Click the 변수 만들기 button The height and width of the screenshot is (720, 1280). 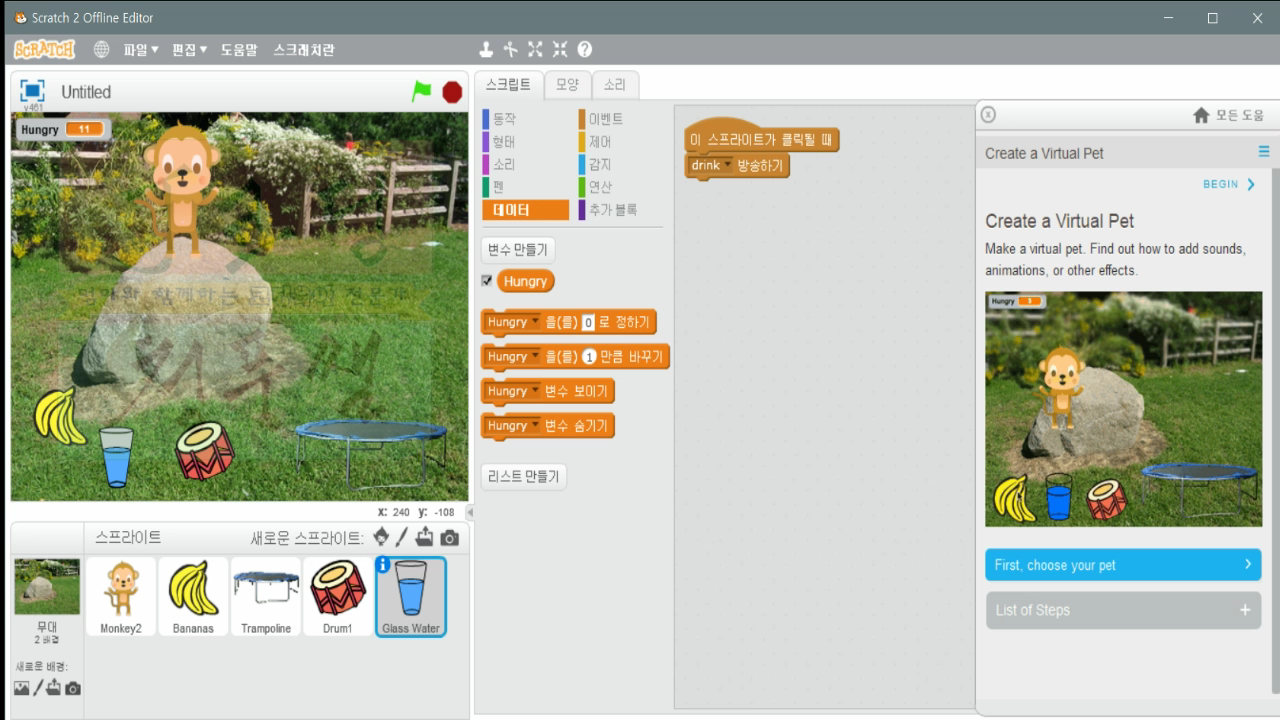tap(518, 250)
